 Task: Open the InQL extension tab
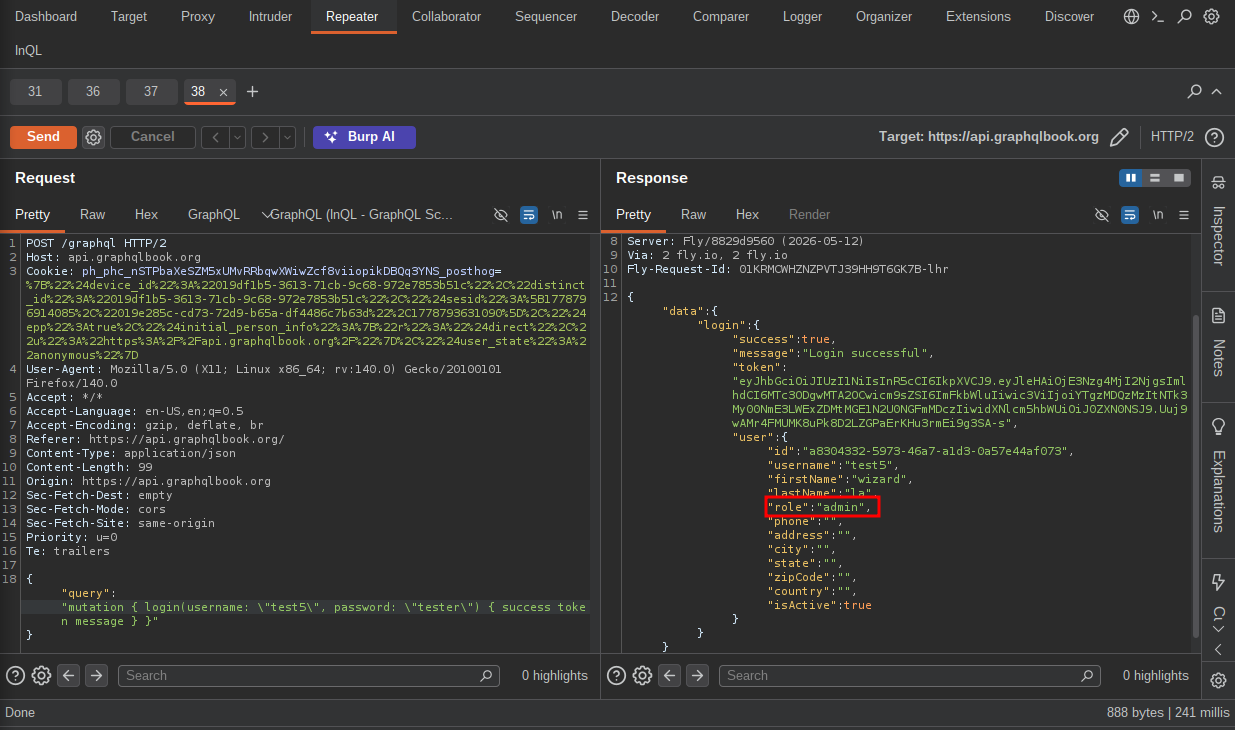coord(28,50)
